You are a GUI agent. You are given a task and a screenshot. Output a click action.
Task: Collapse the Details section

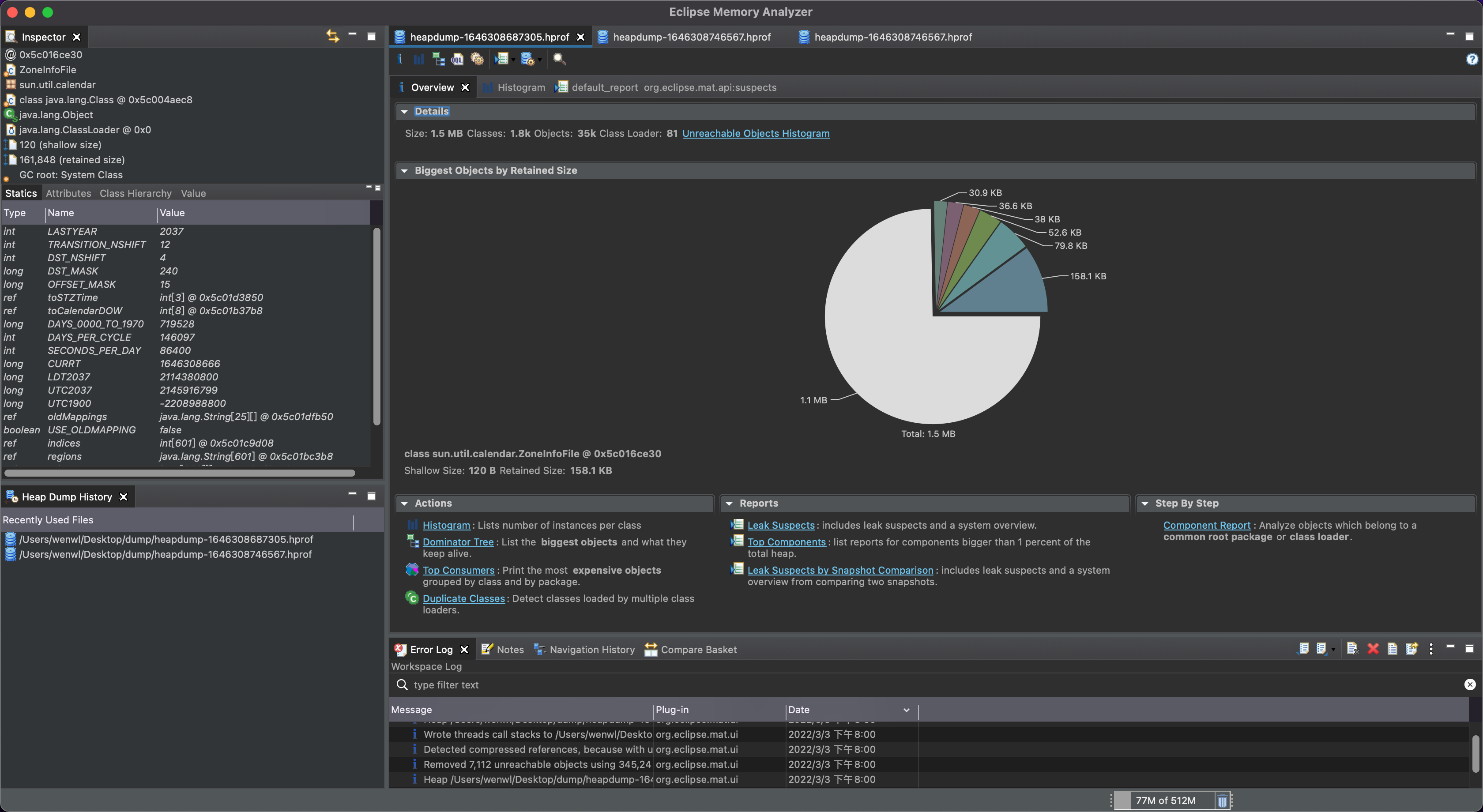[404, 112]
